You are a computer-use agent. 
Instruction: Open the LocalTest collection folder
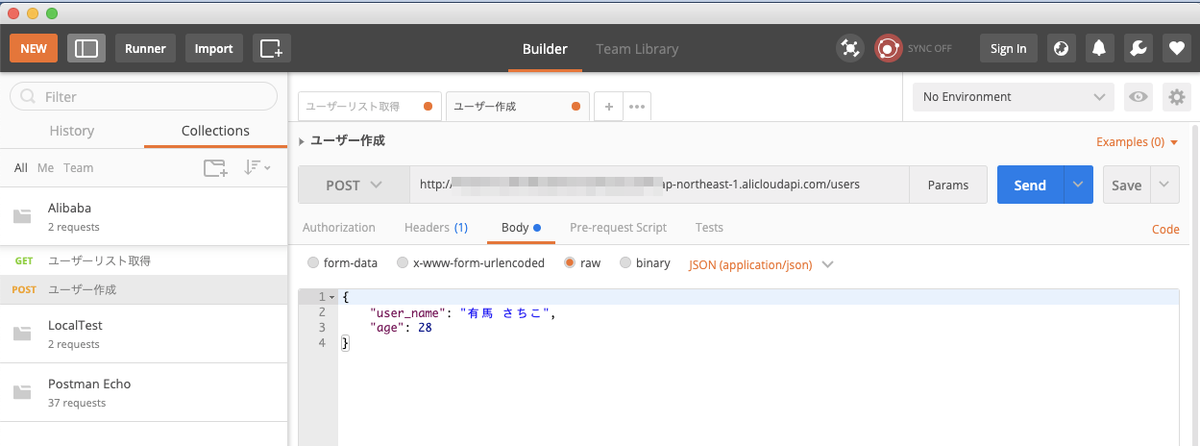[x=144, y=334]
